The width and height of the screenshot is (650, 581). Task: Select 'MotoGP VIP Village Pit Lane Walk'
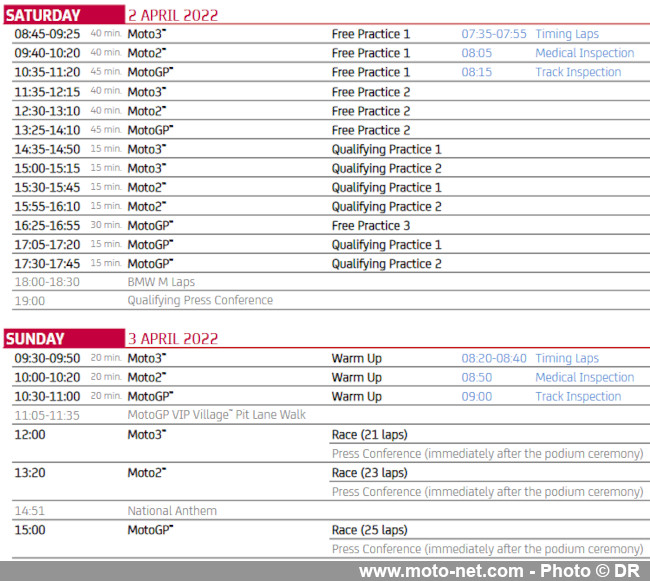216,415
